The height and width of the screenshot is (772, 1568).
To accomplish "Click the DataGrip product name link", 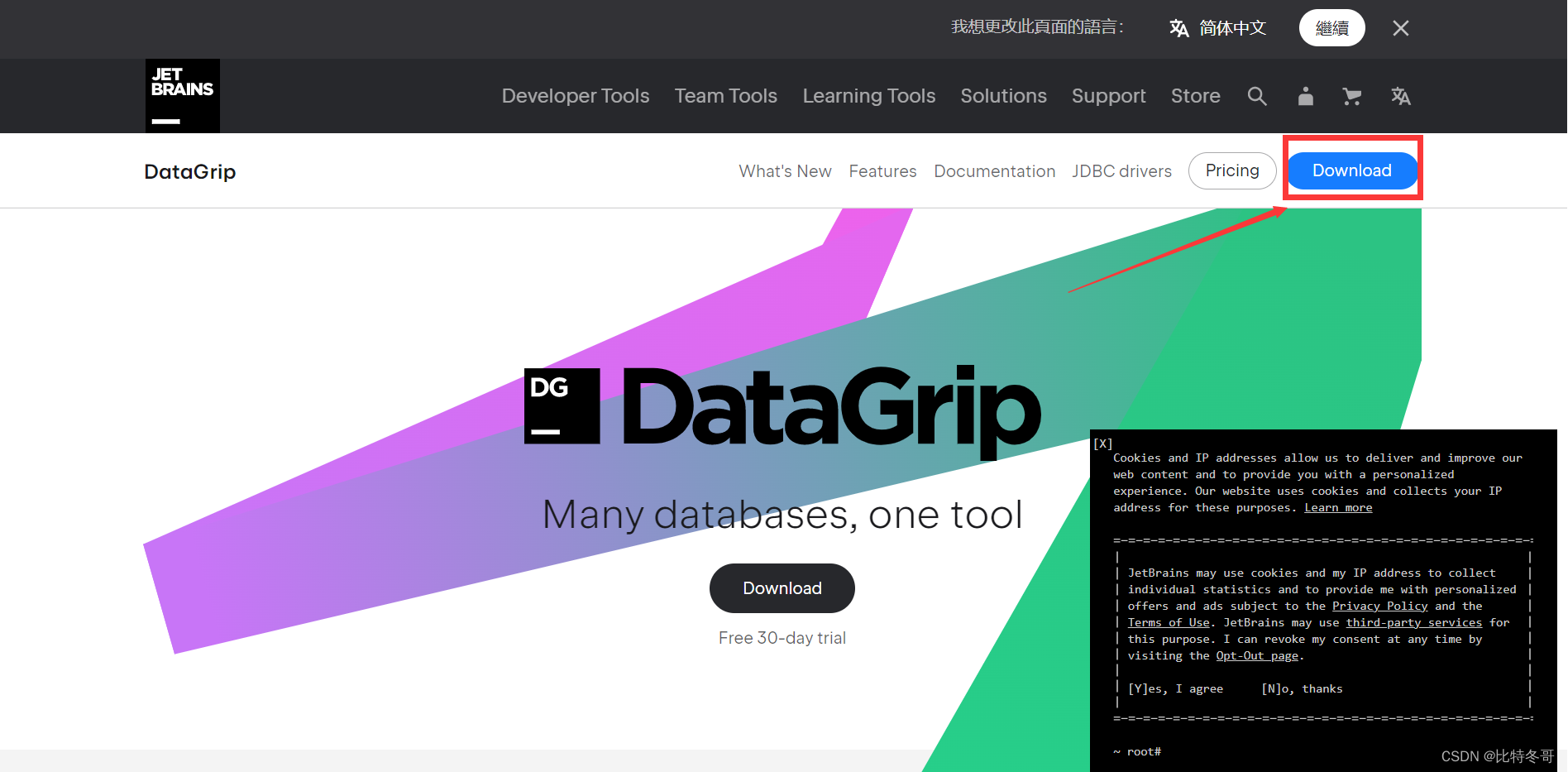I will pyautogui.click(x=190, y=171).
